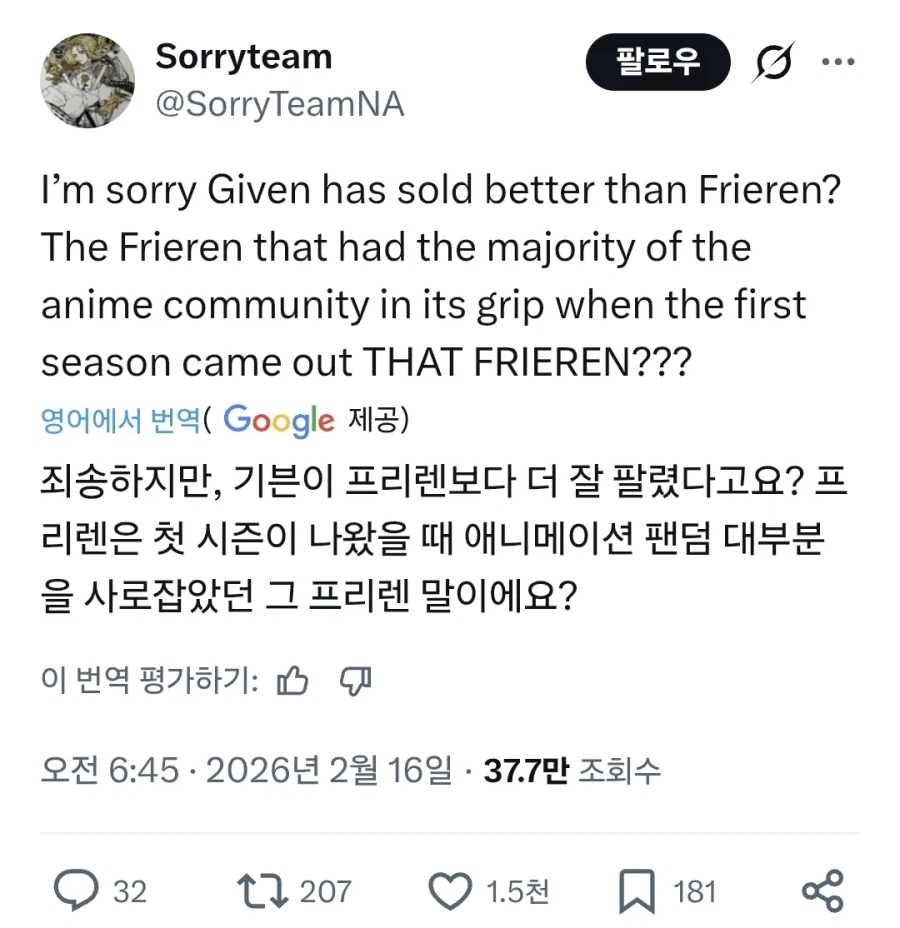The image size is (900, 928).
Task: Open Sorryteam's profile picture
Action: pyautogui.click(x=87, y=79)
